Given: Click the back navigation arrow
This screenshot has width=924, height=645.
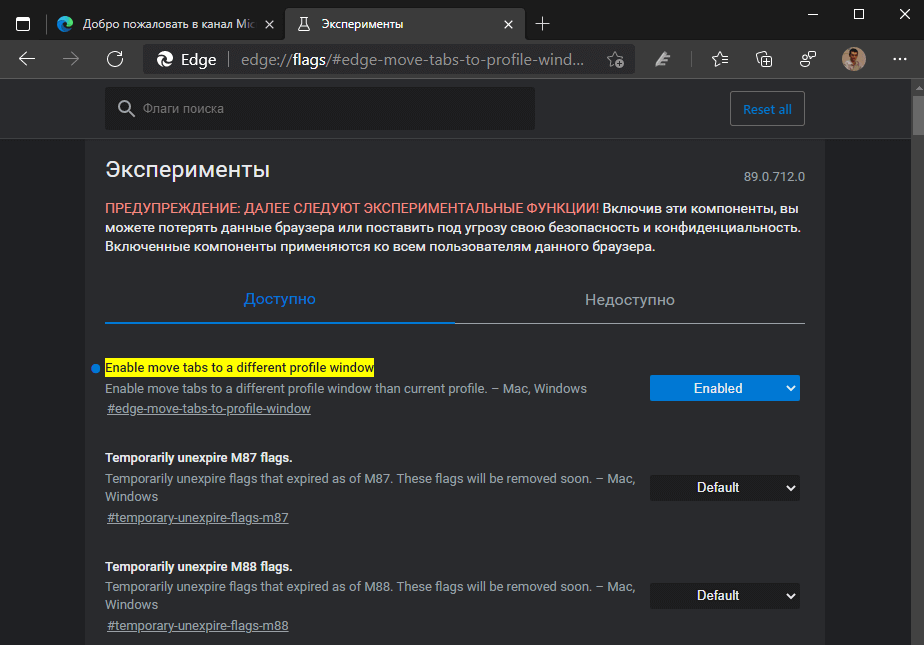Looking at the screenshot, I should click(x=26, y=59).
